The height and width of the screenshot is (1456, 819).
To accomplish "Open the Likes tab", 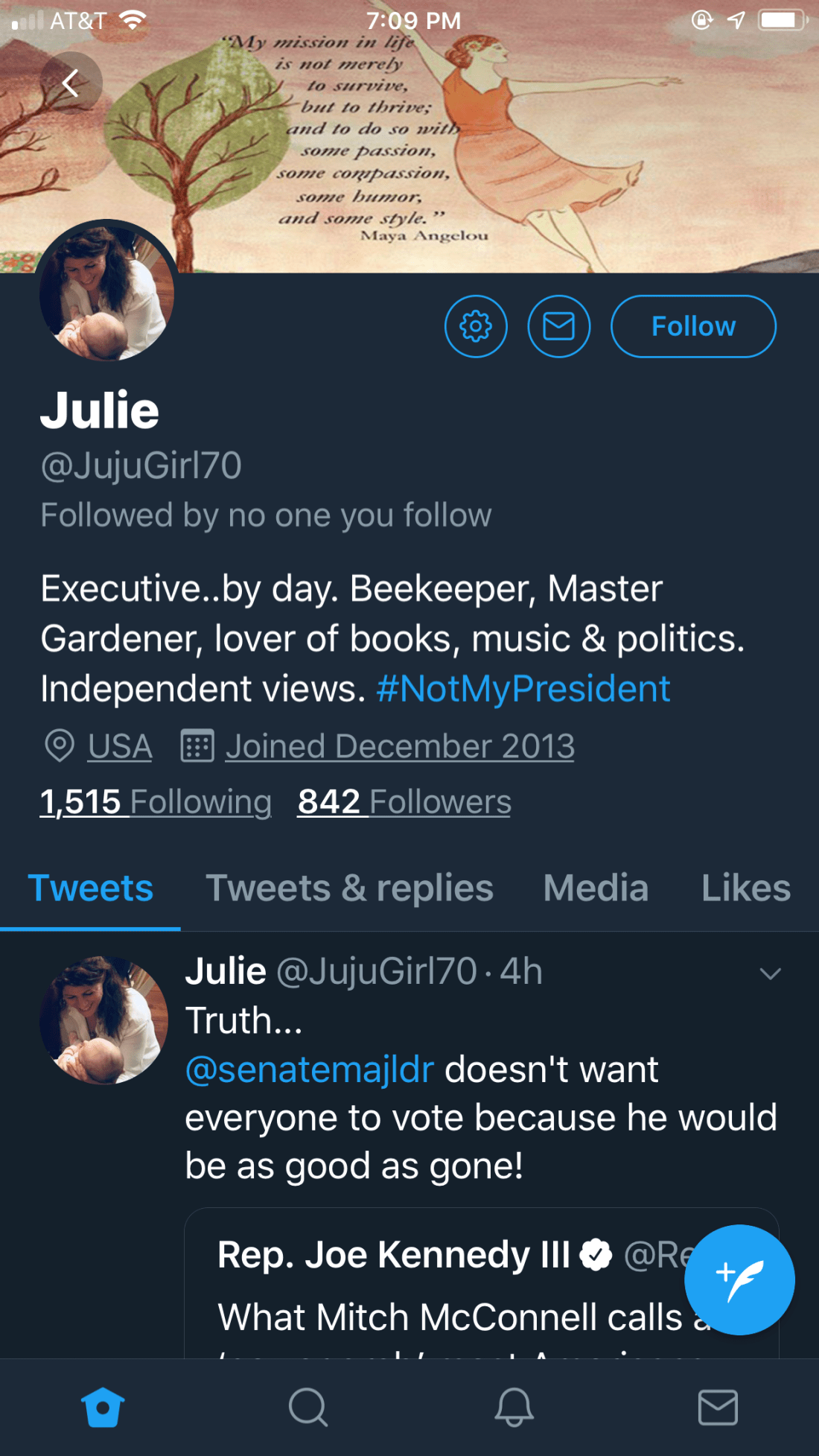I will [x=745, y=888].
